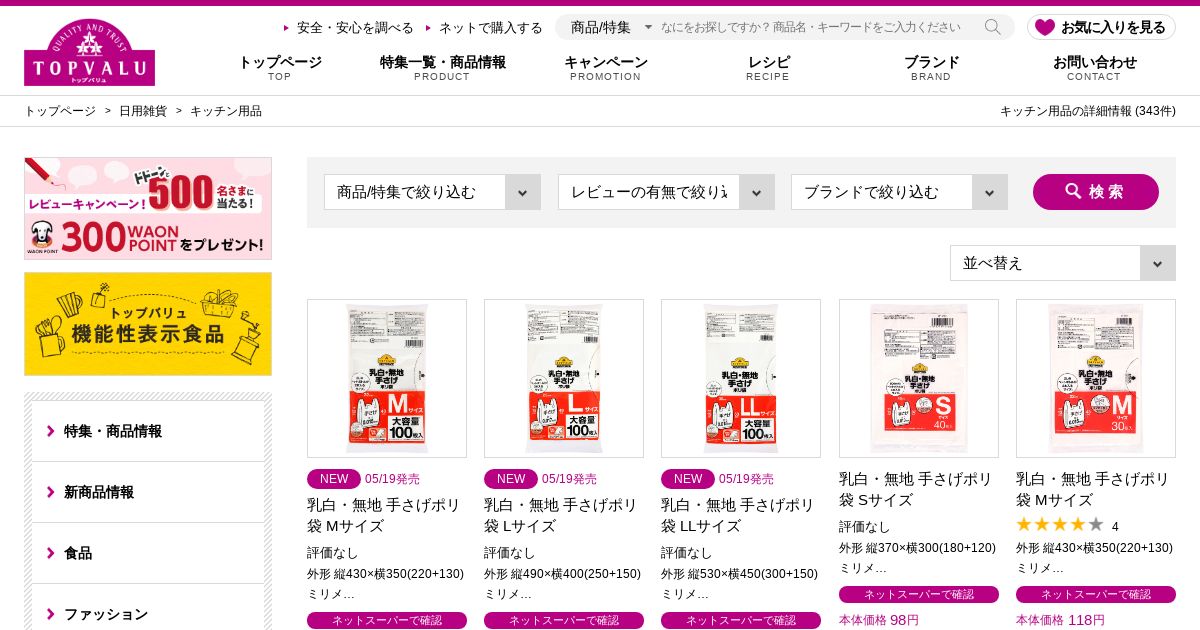Click トップページ breadcrumb link
Image resolution: width=1200 pixels, height=630 pixels.
(x=60, y=111)
